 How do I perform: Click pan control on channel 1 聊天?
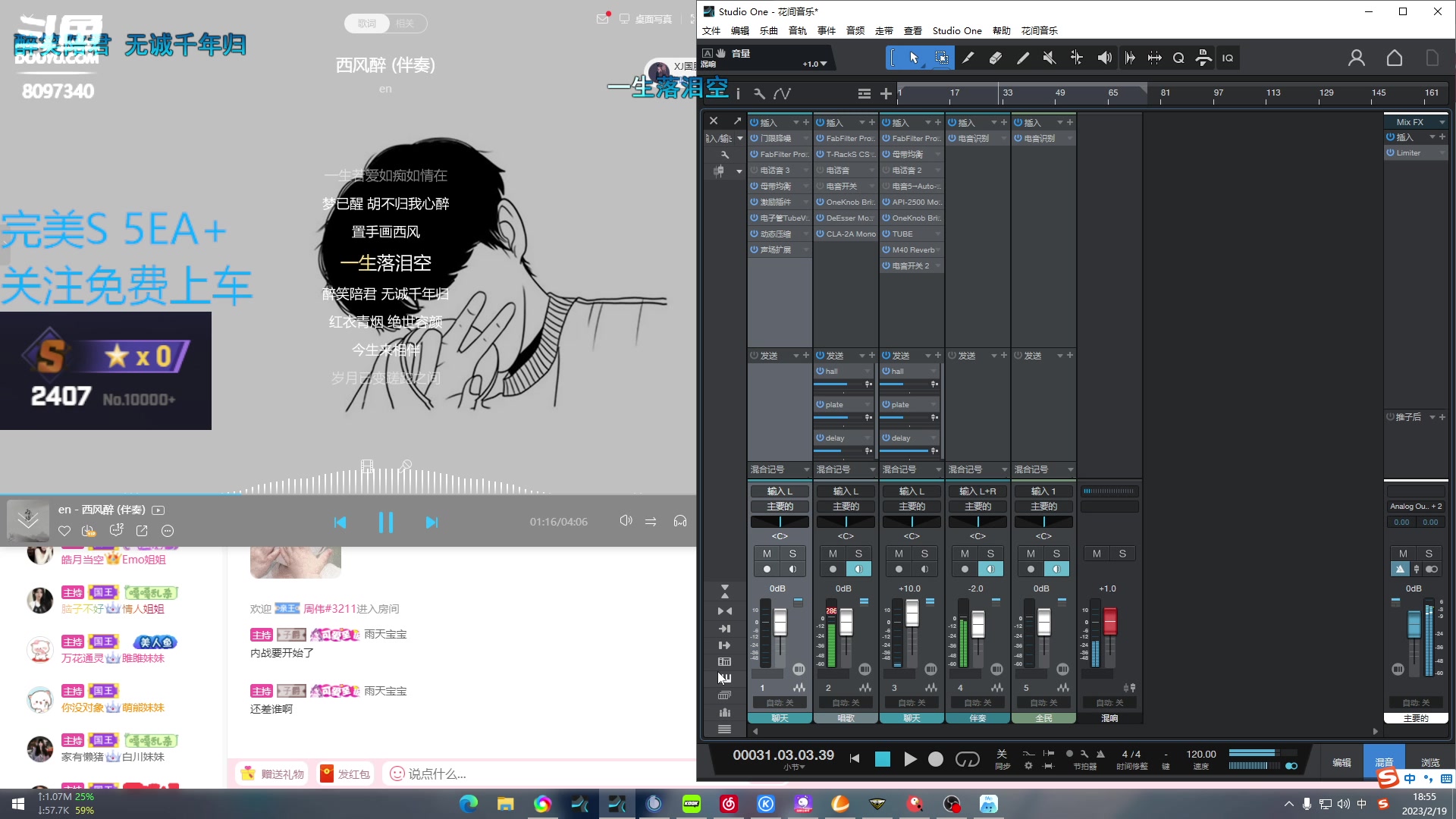780,522
